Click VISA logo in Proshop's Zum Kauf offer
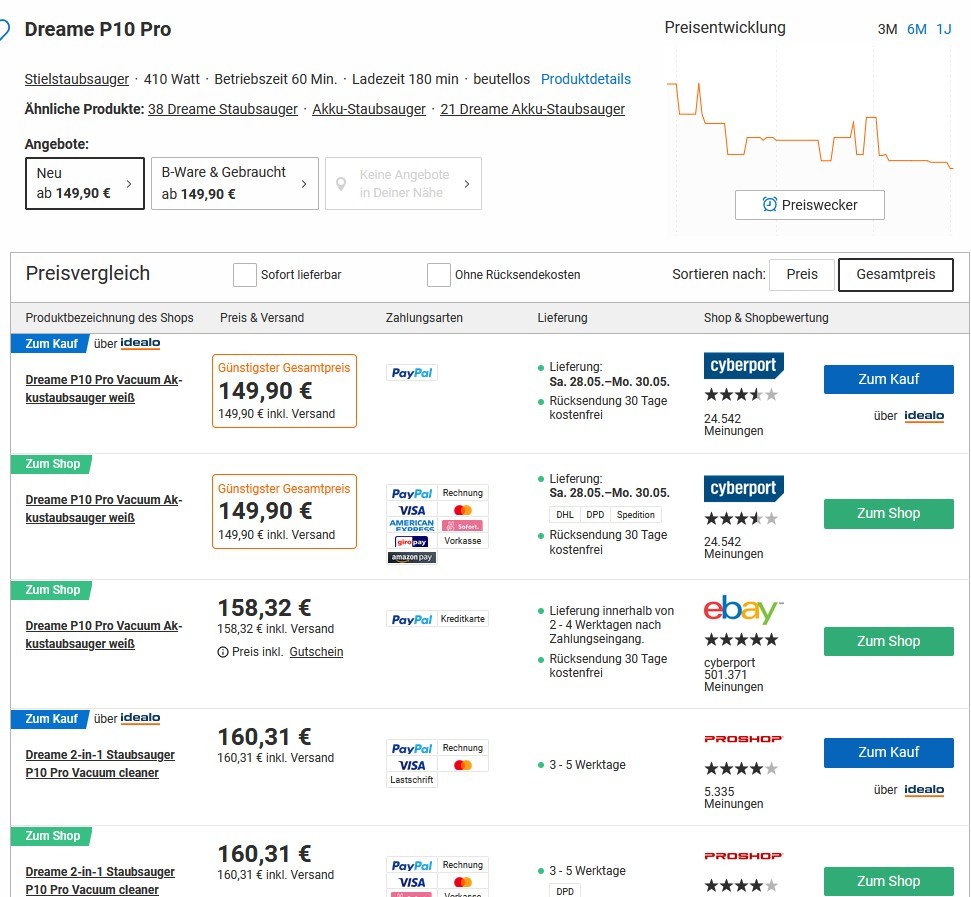The image size is (971, 897). (x=412, y=765)
